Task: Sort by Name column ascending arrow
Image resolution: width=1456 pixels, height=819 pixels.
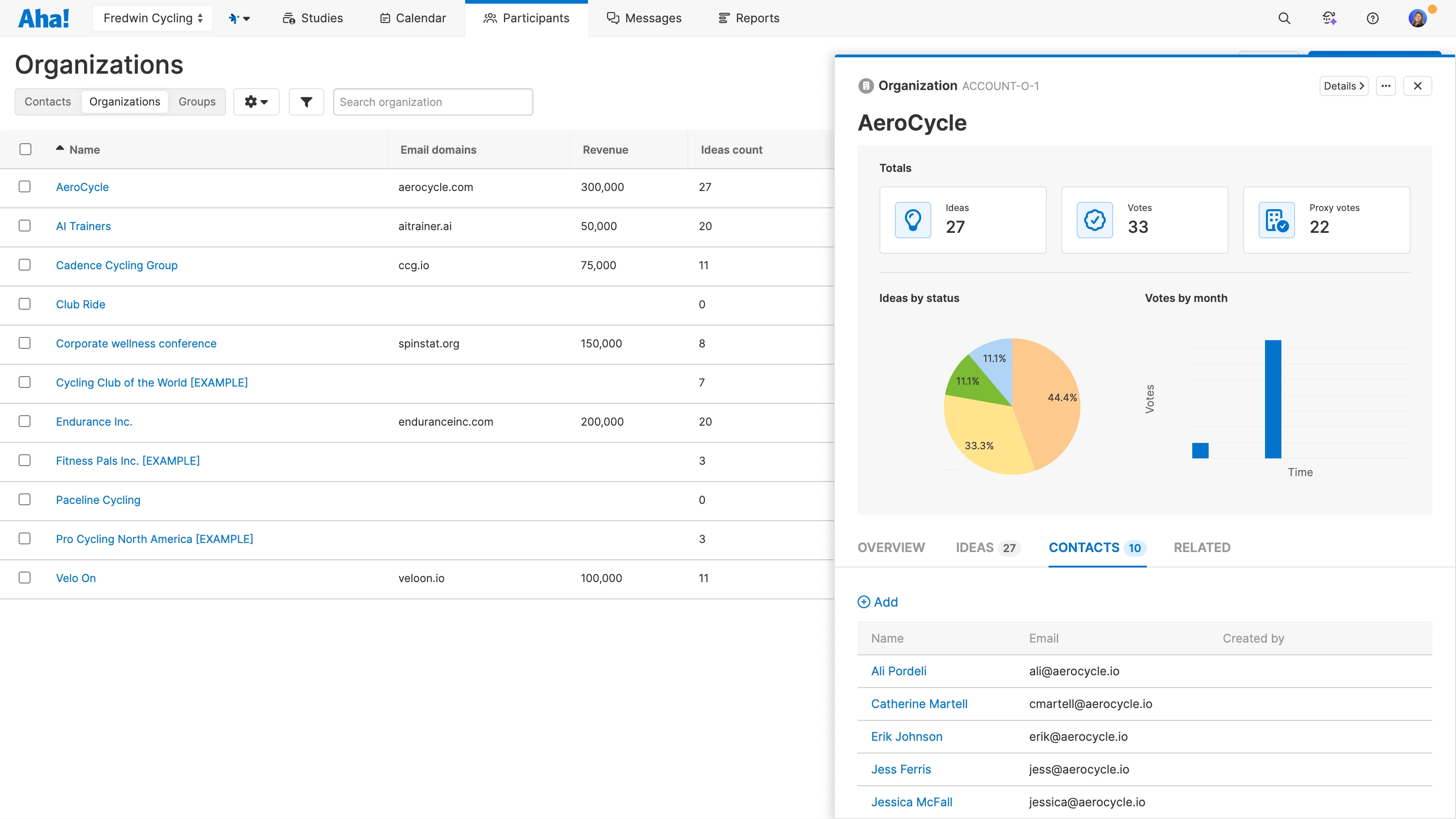Action: tap(60, 148)
